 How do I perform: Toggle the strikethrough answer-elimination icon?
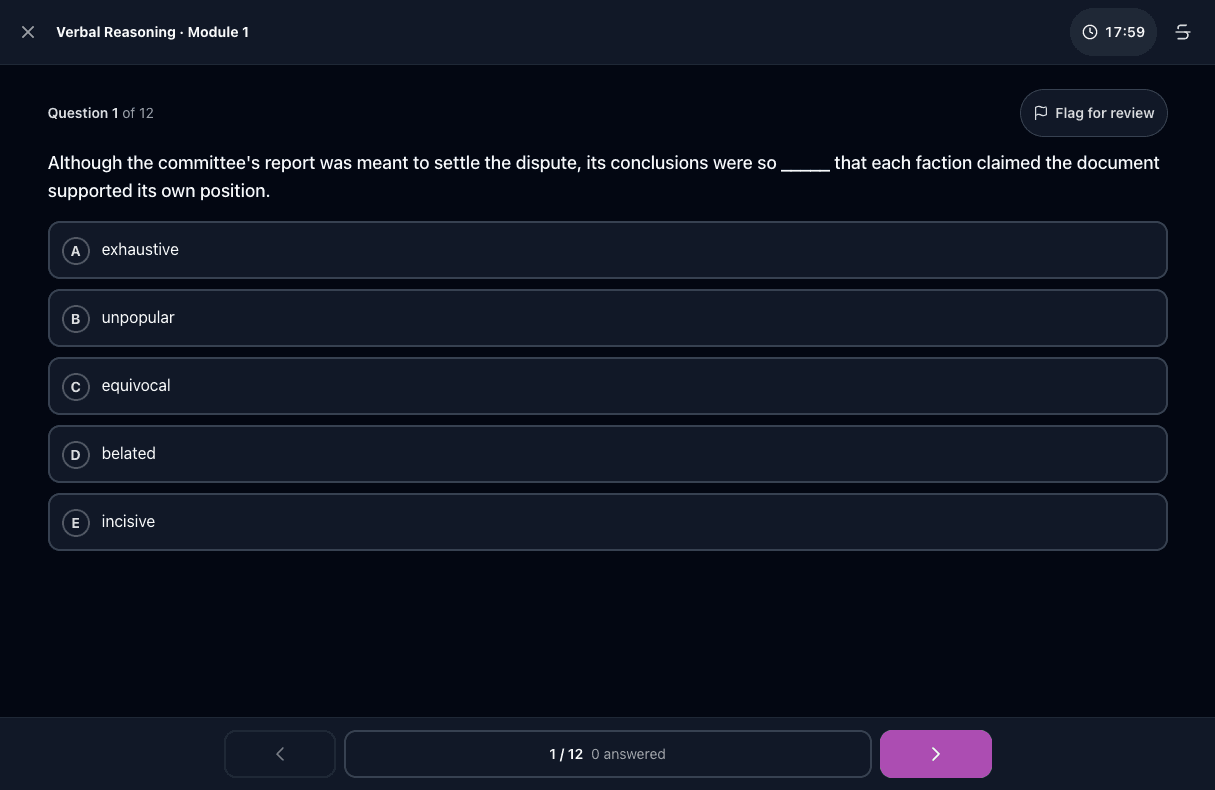(1183, 32)
